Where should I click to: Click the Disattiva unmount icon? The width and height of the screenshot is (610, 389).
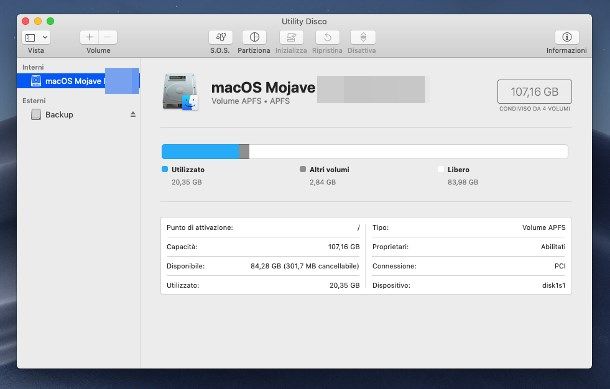pos(363,37)
